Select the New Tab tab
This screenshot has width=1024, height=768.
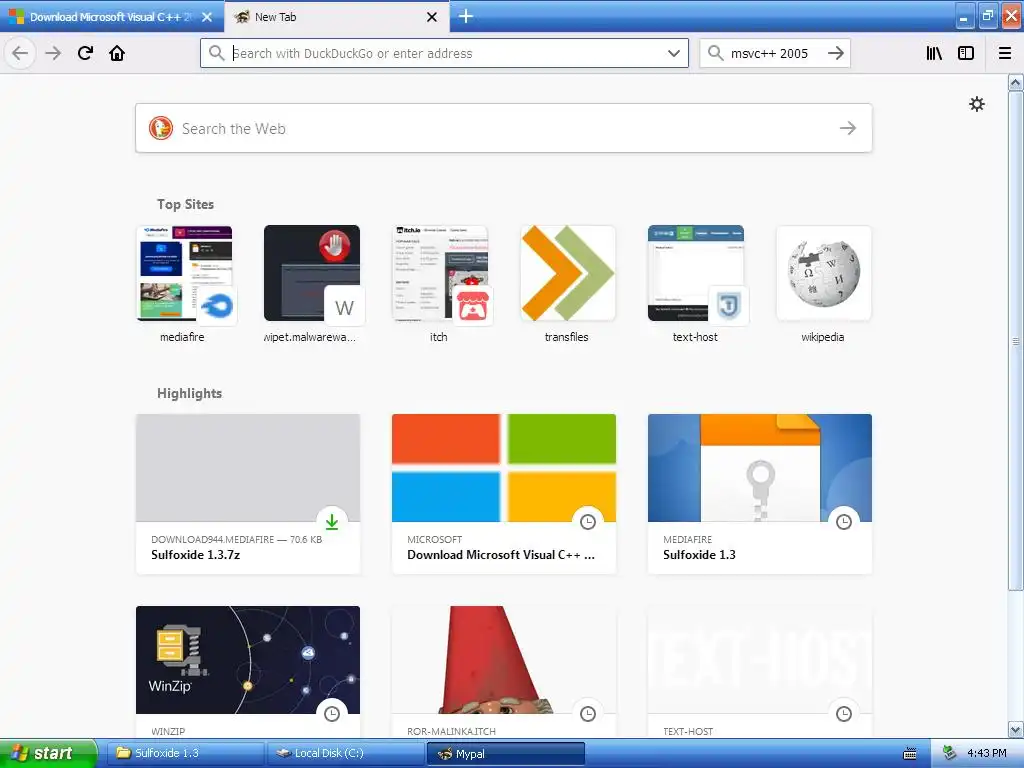336,17
